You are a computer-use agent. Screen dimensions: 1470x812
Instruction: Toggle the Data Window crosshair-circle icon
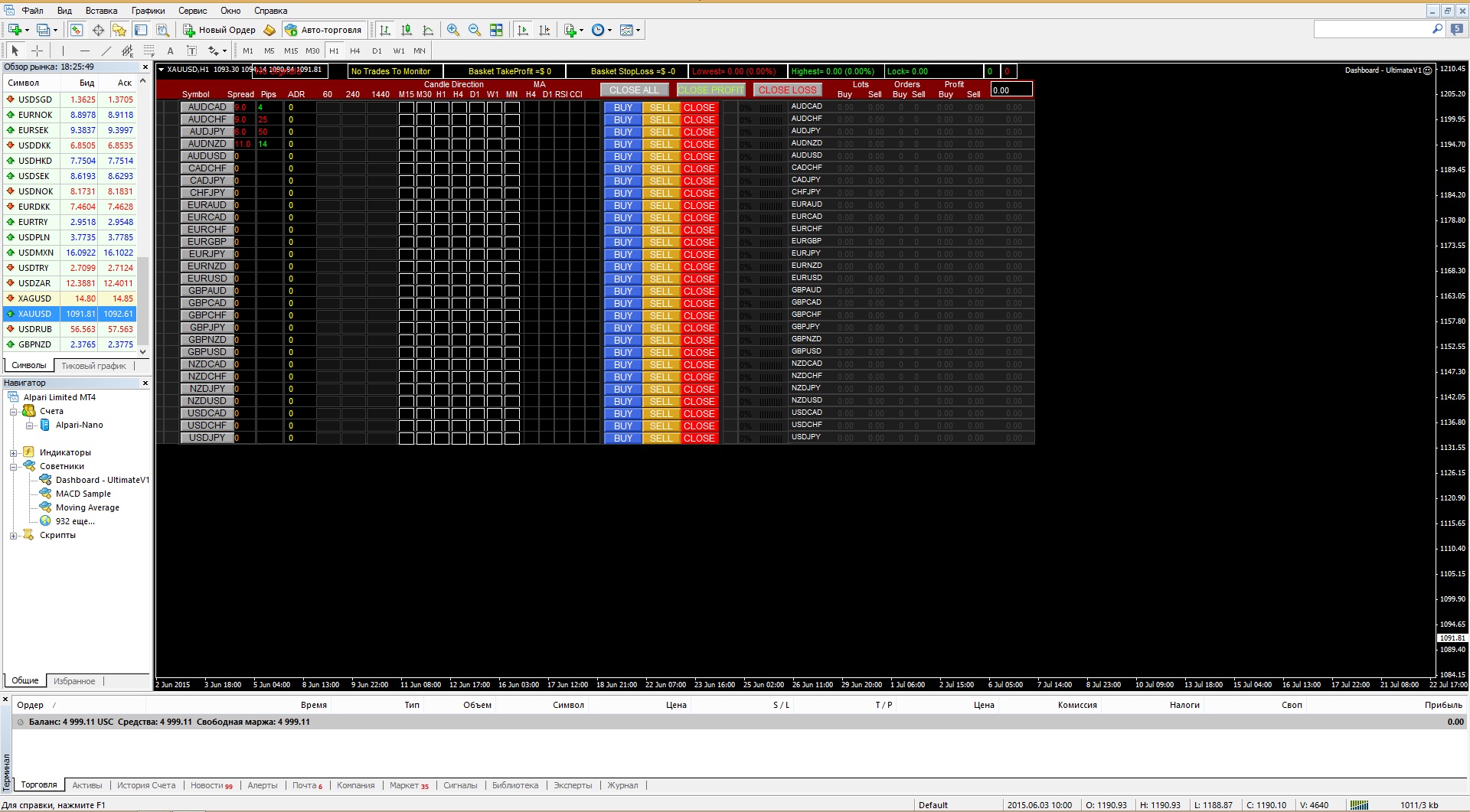pyautogui.click(x=98, y=30)
